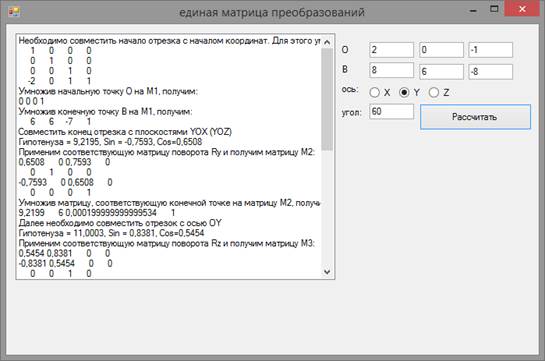
Task: Select the X axis radio button
Action: tap(374, 92)
